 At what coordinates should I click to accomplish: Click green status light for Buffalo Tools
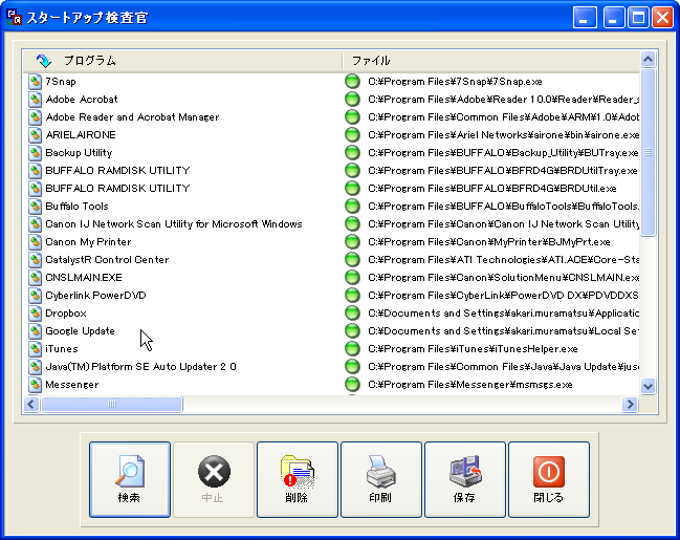(x=353, y=206)
